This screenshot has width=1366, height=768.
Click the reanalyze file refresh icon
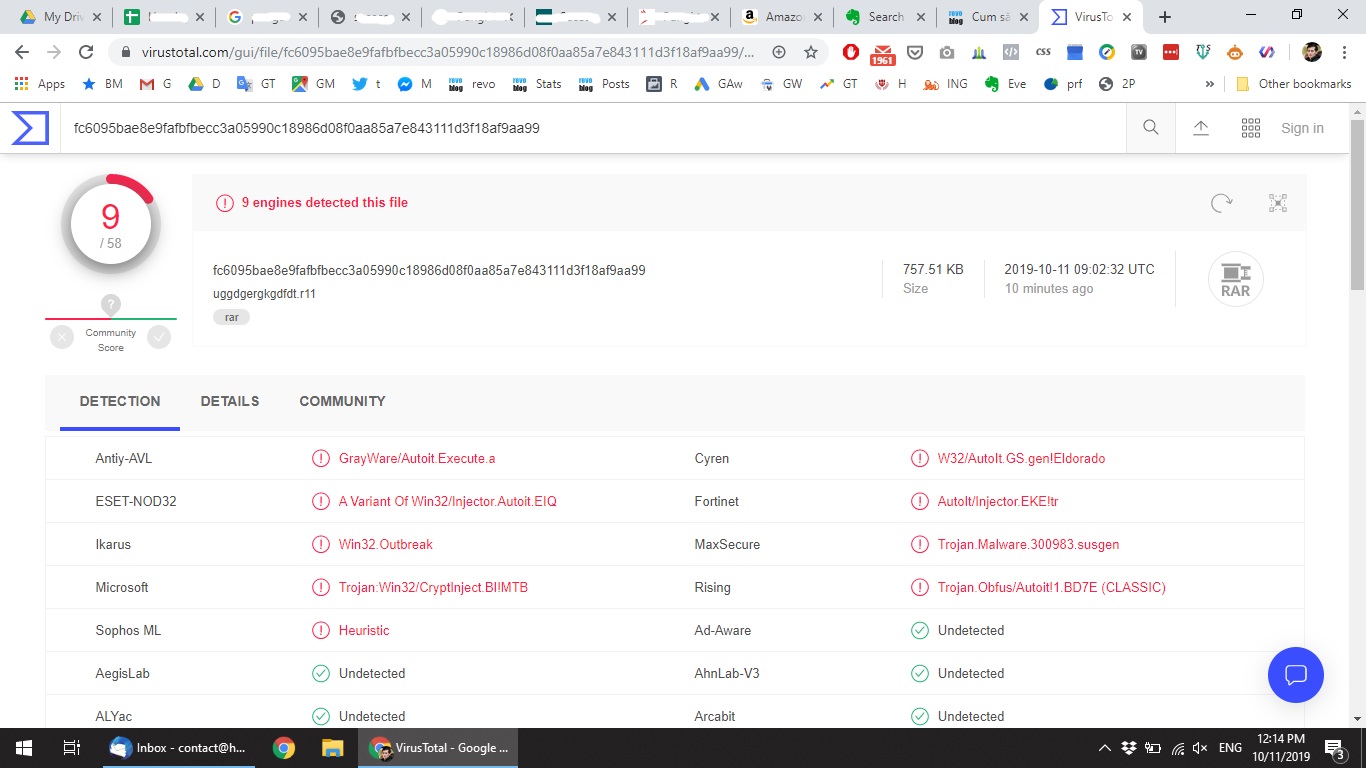pyautogui.click(x=1221, y=203)
